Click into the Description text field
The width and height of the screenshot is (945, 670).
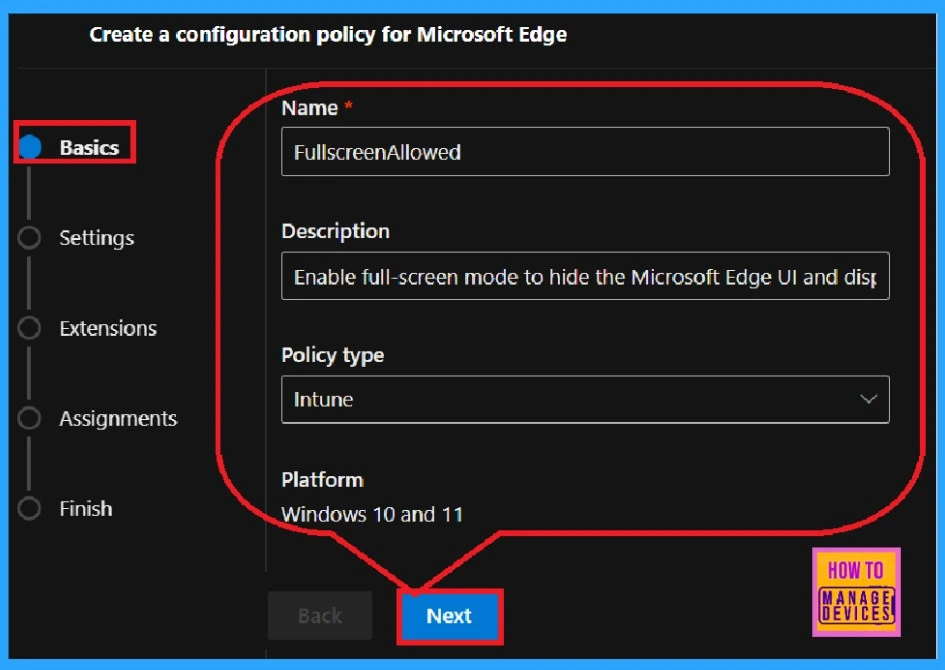pyautogui.click(x=585, y=276)
